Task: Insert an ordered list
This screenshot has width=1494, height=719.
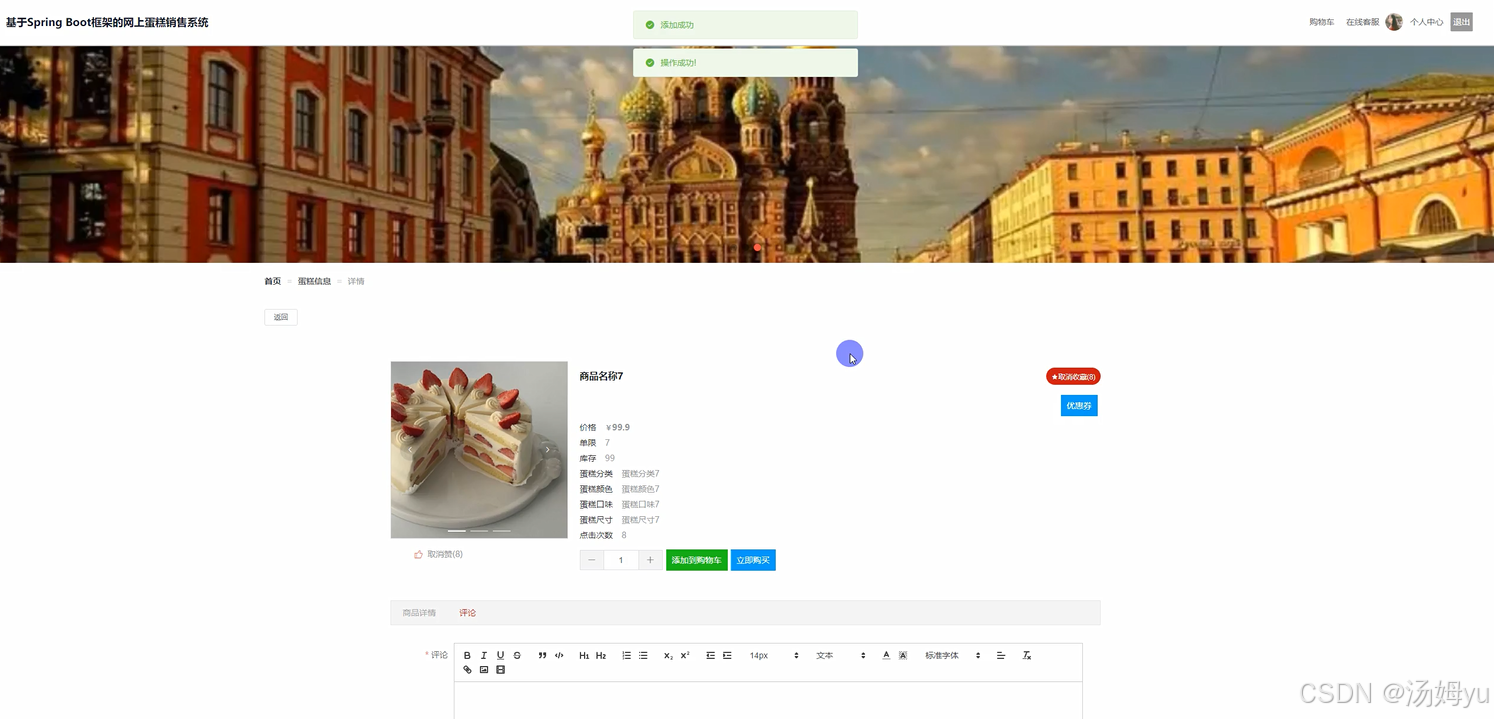Action: tap(626, 656)
